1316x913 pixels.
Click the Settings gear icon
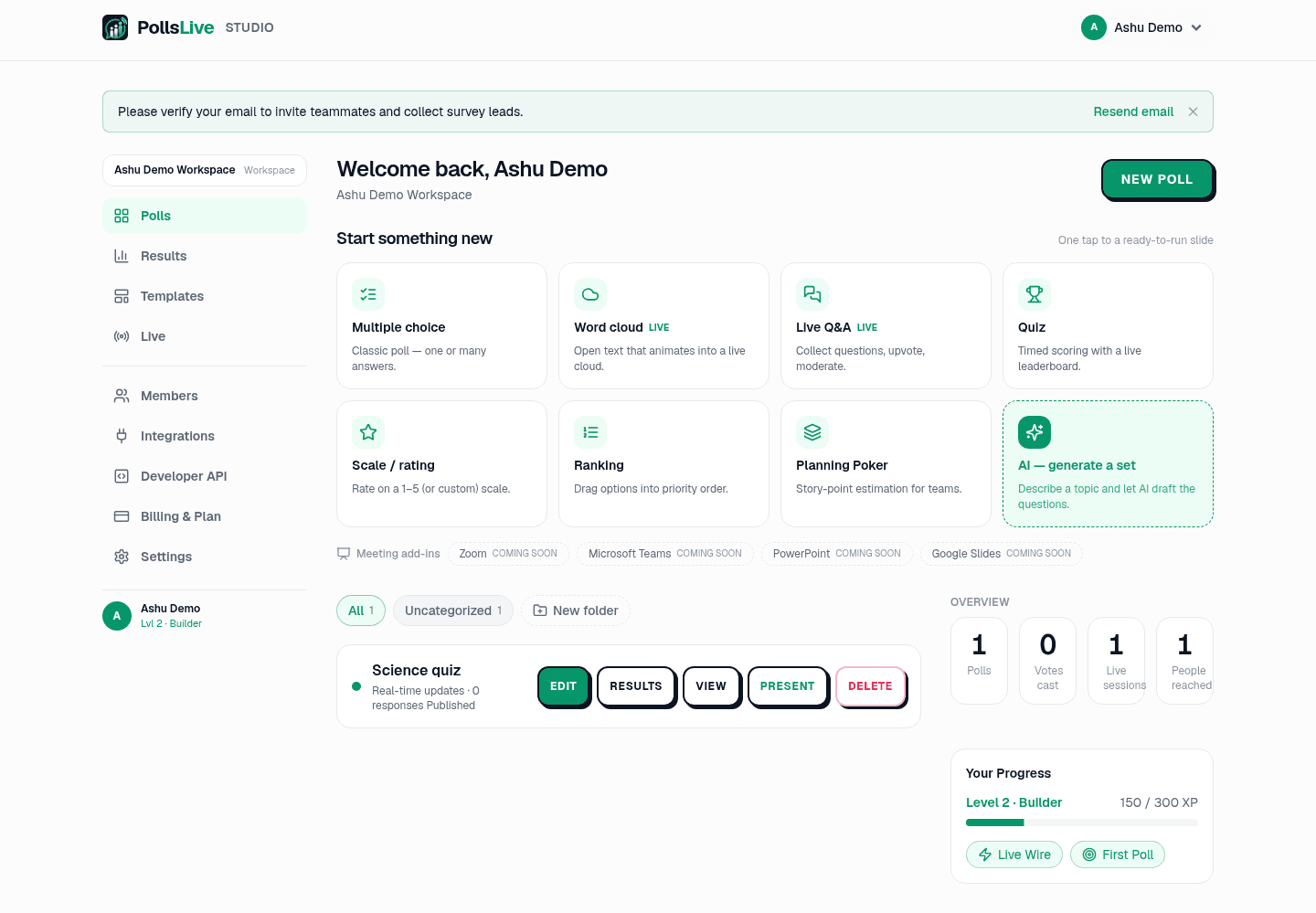122,557
